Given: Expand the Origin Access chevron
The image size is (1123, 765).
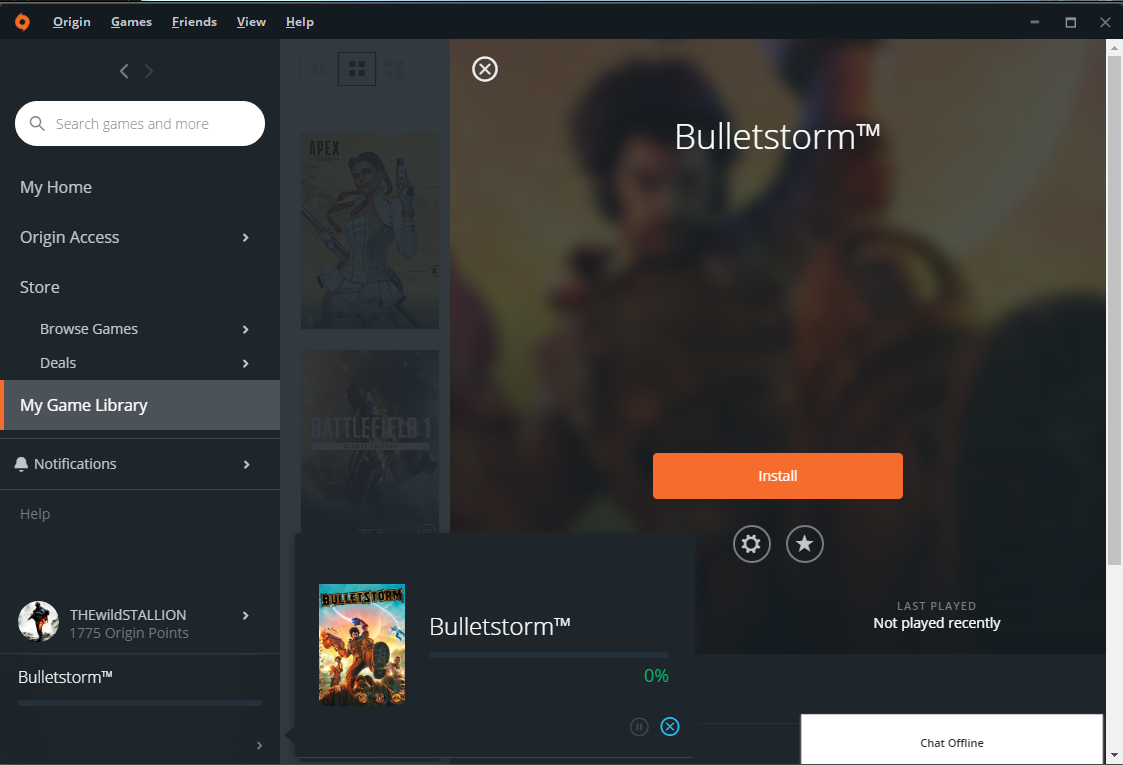Looking at the screenshot, I should (246, 237).
